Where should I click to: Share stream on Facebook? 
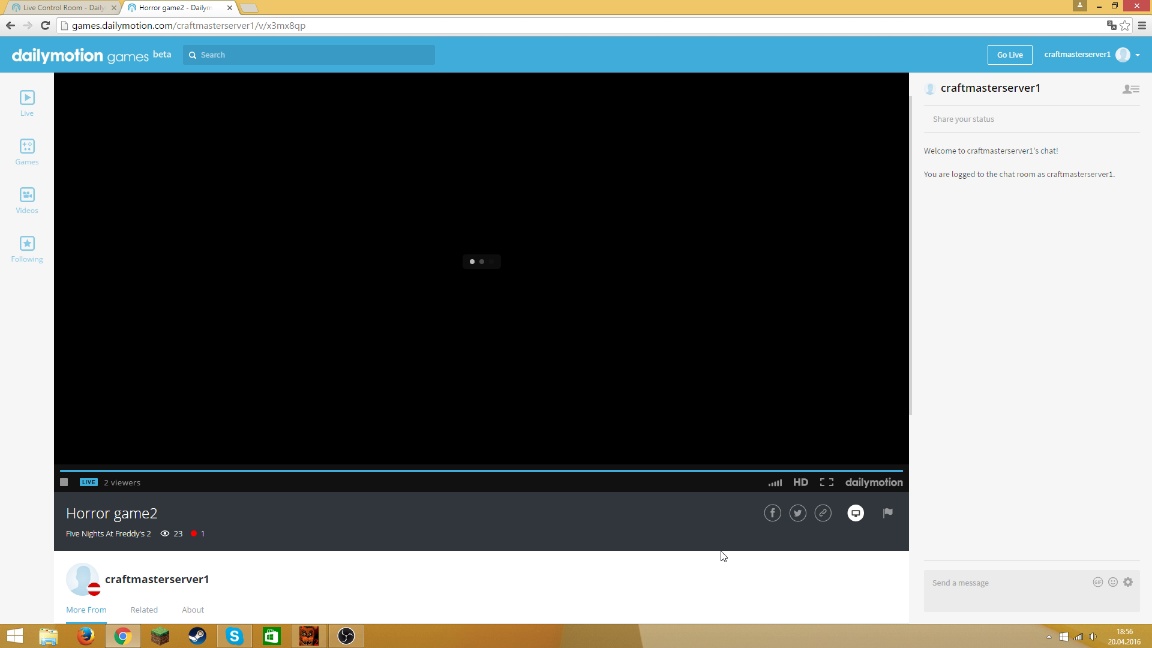(x=772, y=513)
